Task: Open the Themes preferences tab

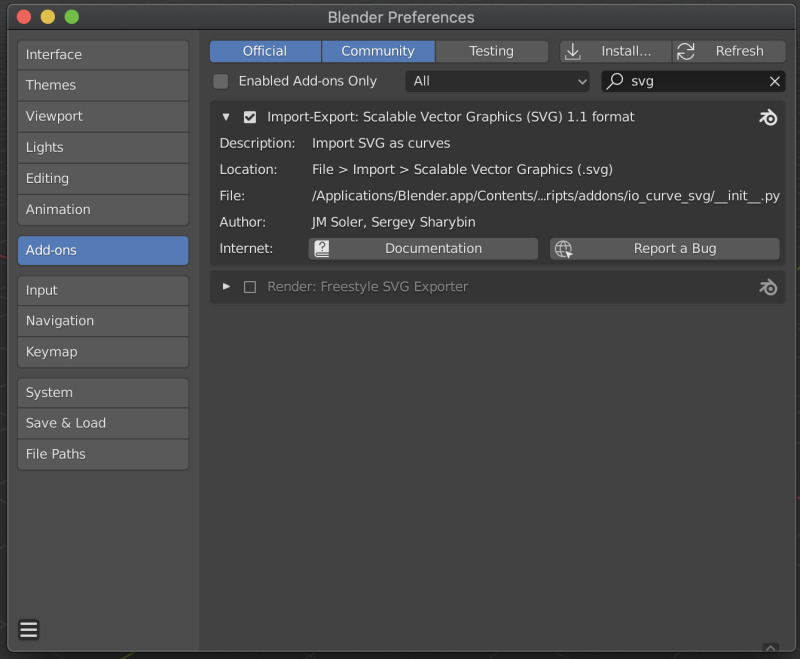Action: point(103,85)
